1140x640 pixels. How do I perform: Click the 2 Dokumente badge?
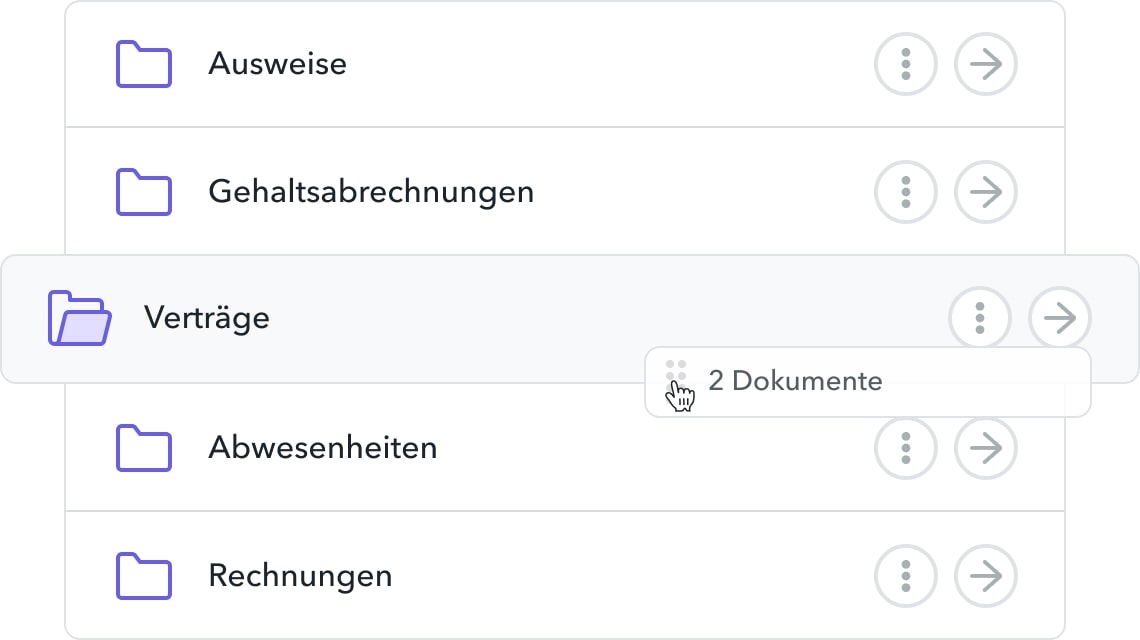[795, 381]
